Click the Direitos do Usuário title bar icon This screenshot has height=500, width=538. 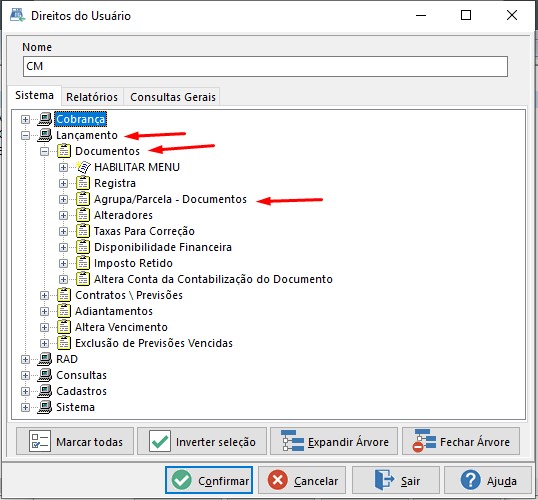click(x=17, y=15)
